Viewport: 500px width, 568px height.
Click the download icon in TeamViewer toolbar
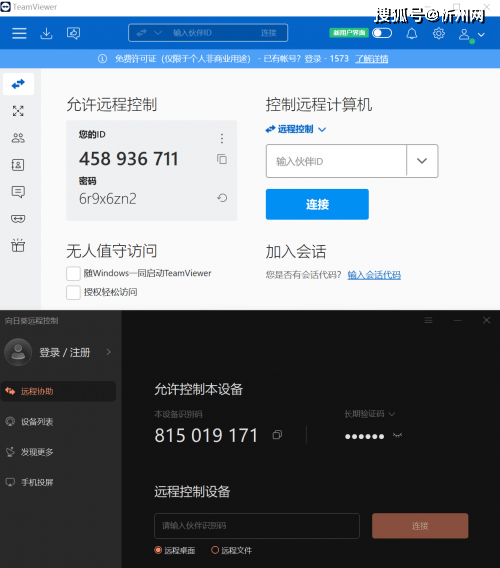pyautogui.click(x=46, y=33)
